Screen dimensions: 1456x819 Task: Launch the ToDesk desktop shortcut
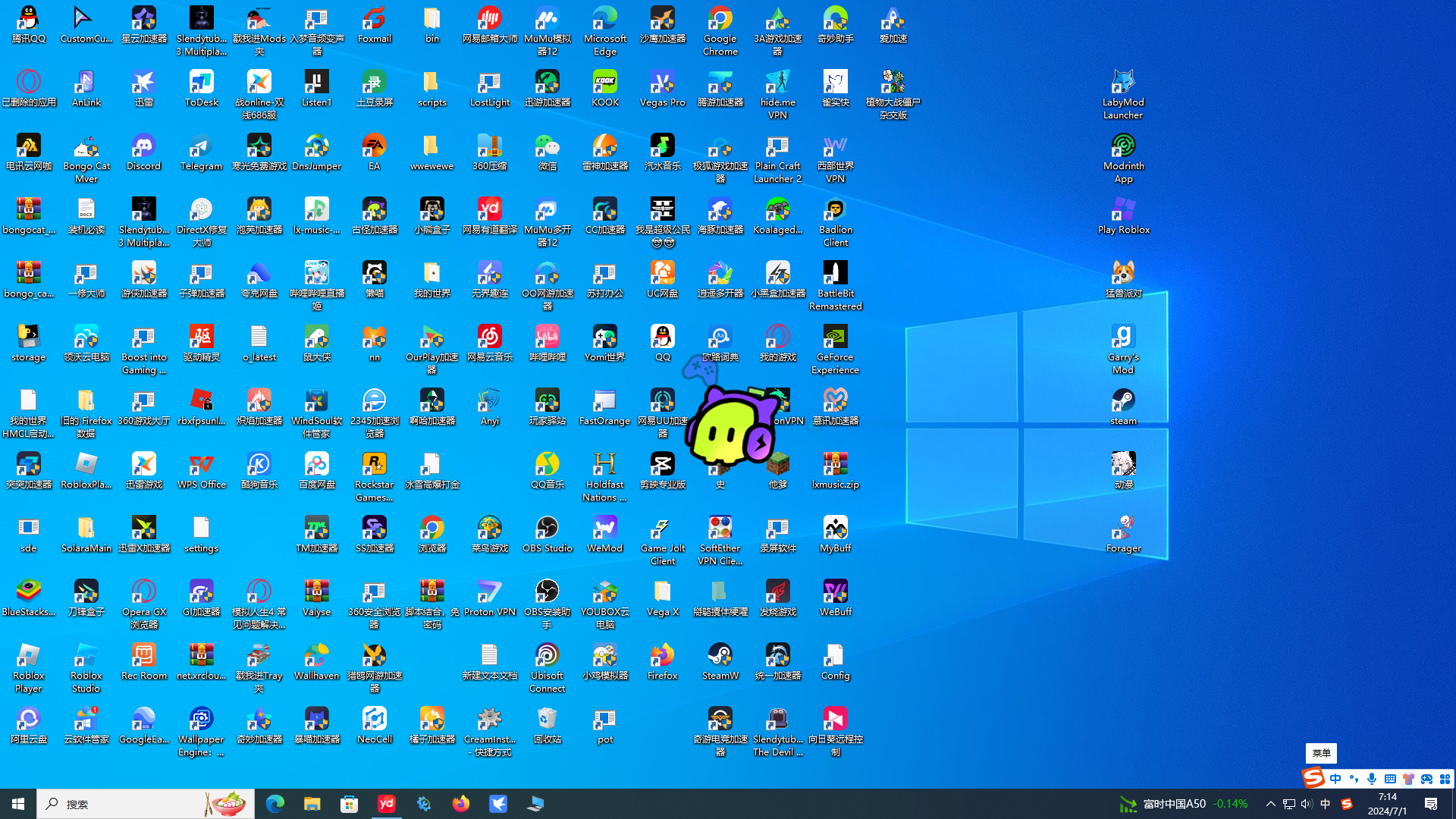[x=201, y=89]
